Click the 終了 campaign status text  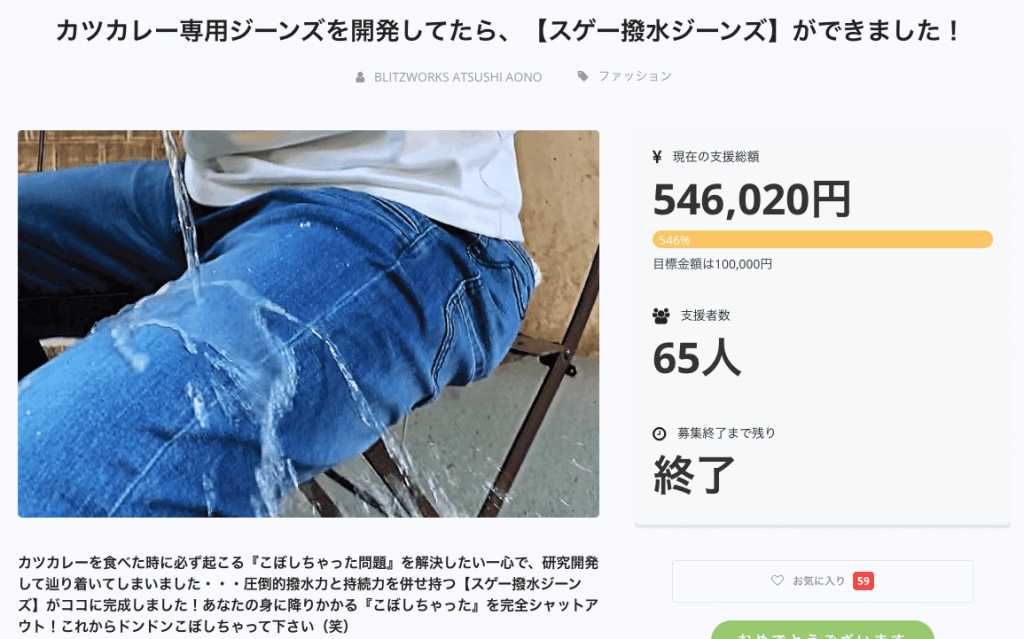click(x=694, y=475)
